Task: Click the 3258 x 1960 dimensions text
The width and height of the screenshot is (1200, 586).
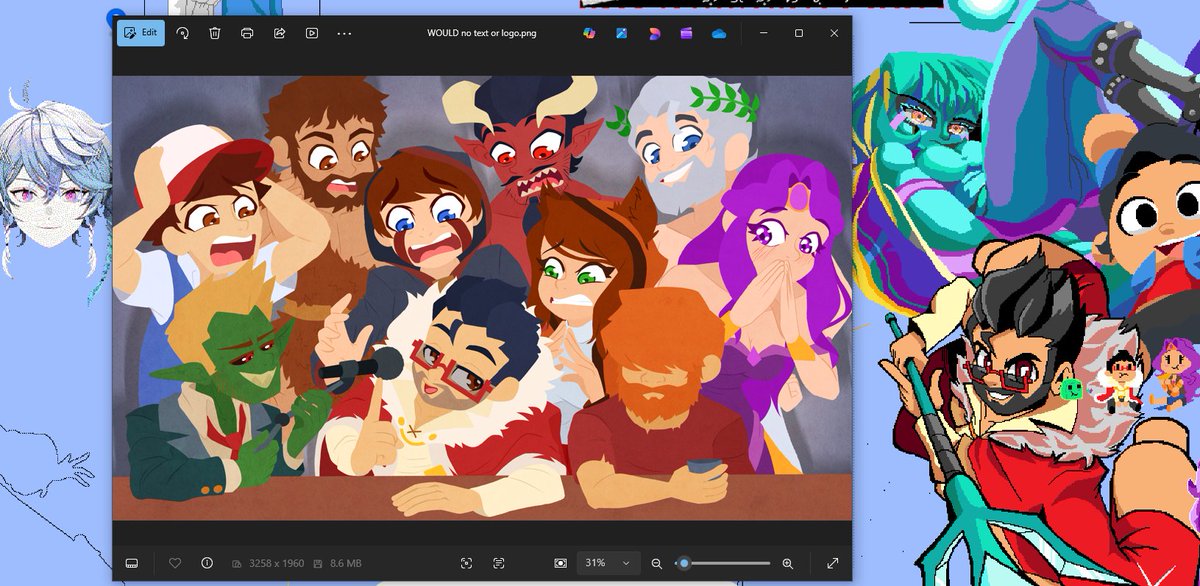Action: click(274, 563)
